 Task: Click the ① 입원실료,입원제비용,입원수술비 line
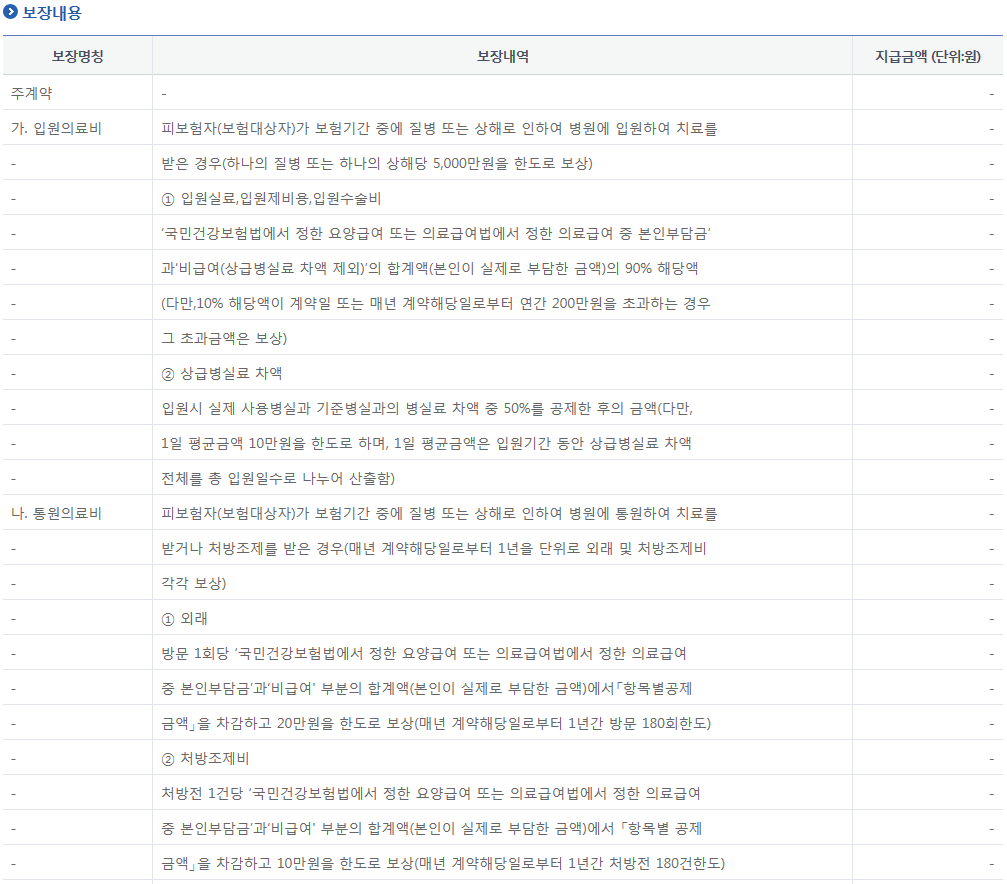(x=271, y=199)
